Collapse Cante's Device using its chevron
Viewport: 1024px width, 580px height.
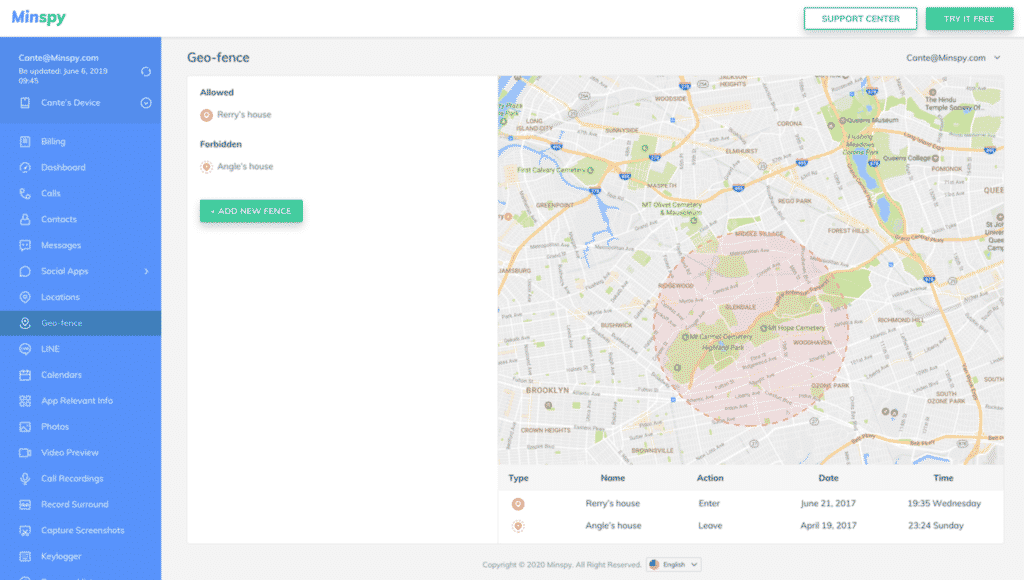click(146, 103)
